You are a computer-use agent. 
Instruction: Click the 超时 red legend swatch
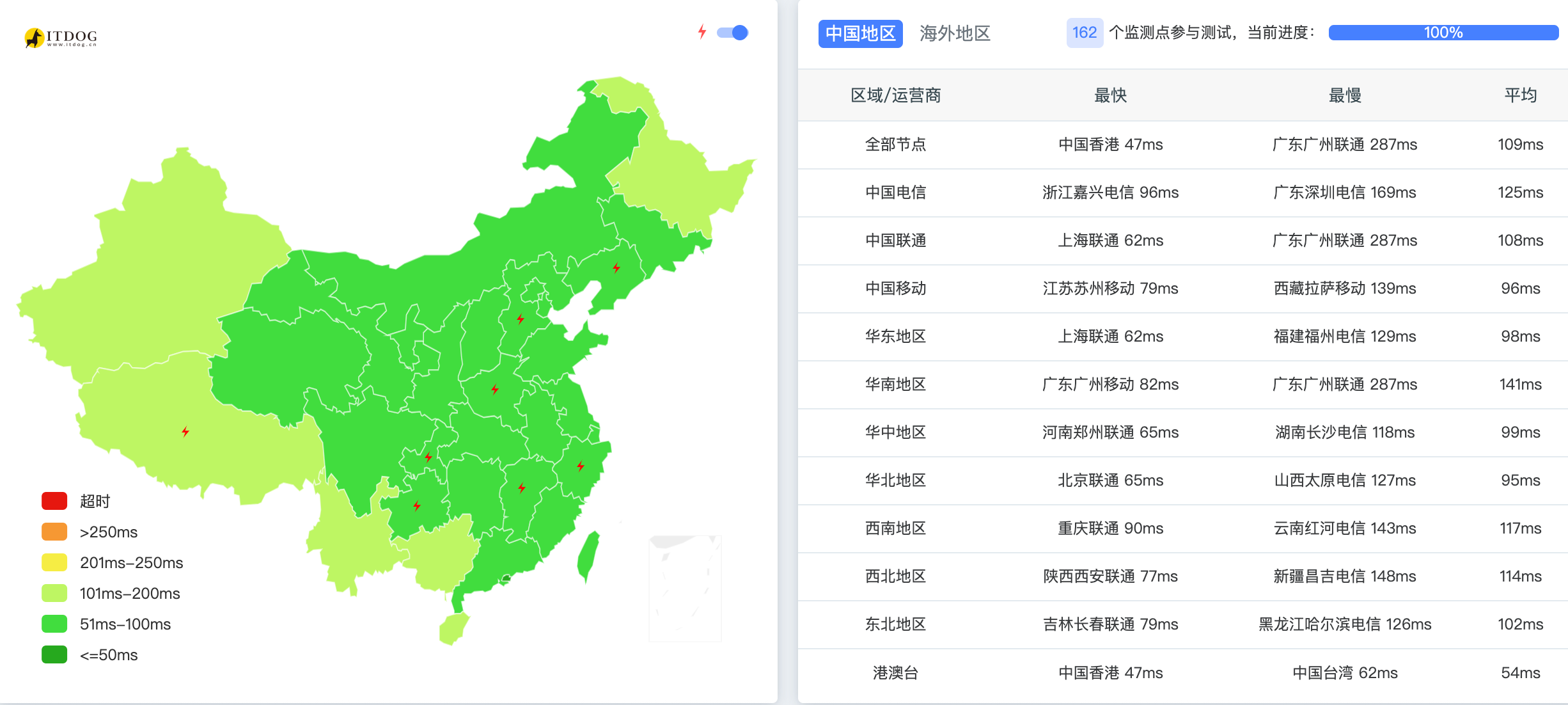point(54,501)
